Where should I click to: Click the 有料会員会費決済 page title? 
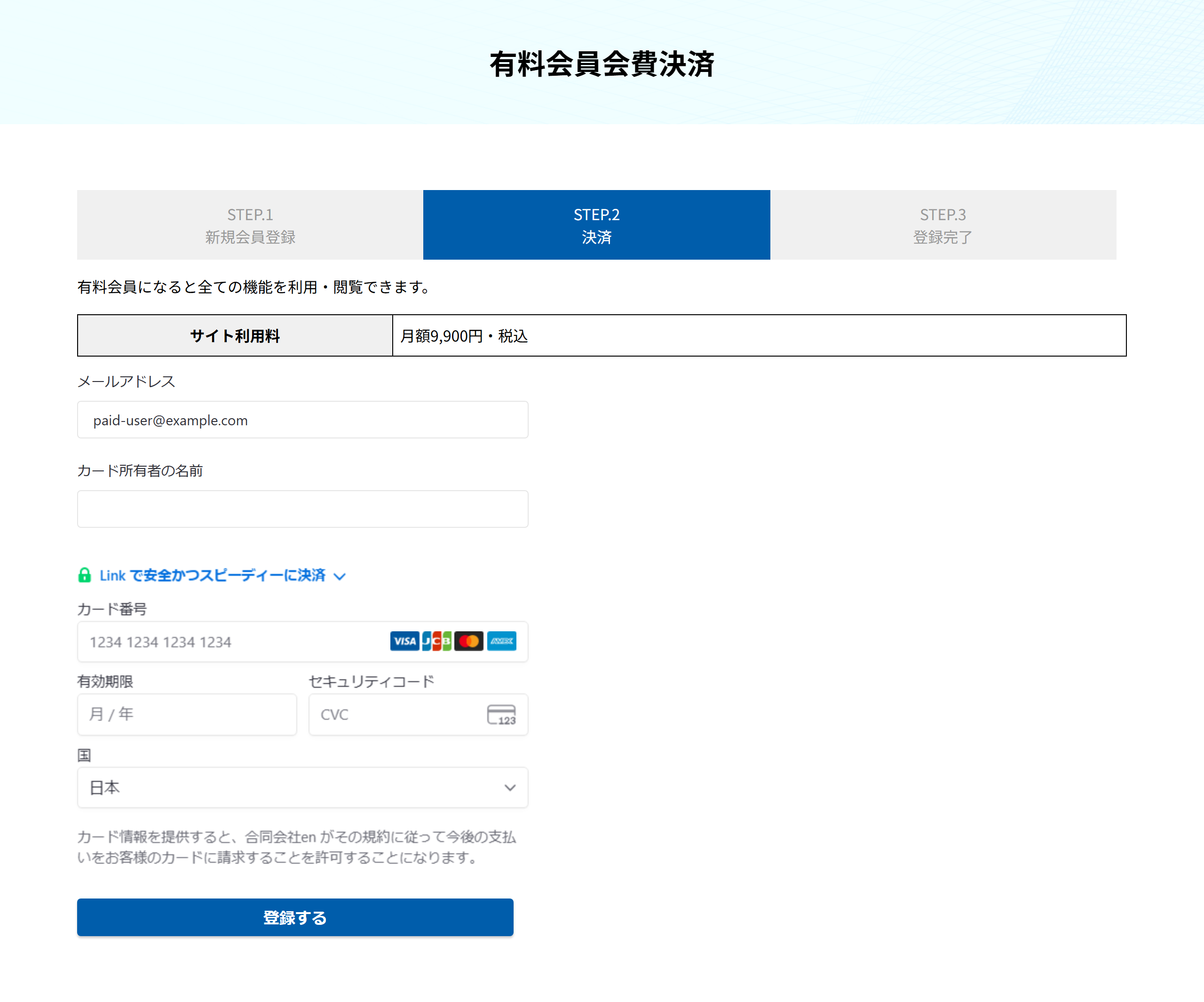click(x=602, y=64)
